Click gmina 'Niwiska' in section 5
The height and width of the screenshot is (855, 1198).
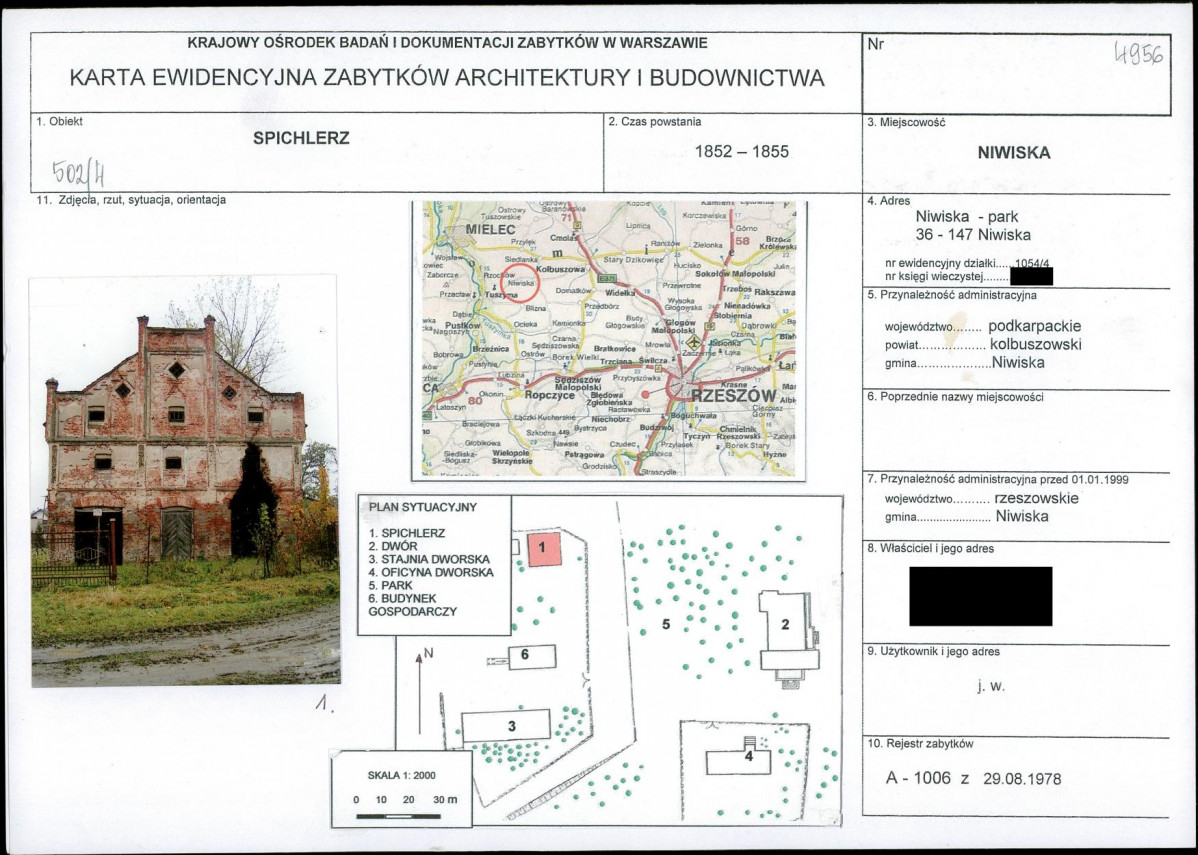pyautogui.click(x=1018, y=363)
